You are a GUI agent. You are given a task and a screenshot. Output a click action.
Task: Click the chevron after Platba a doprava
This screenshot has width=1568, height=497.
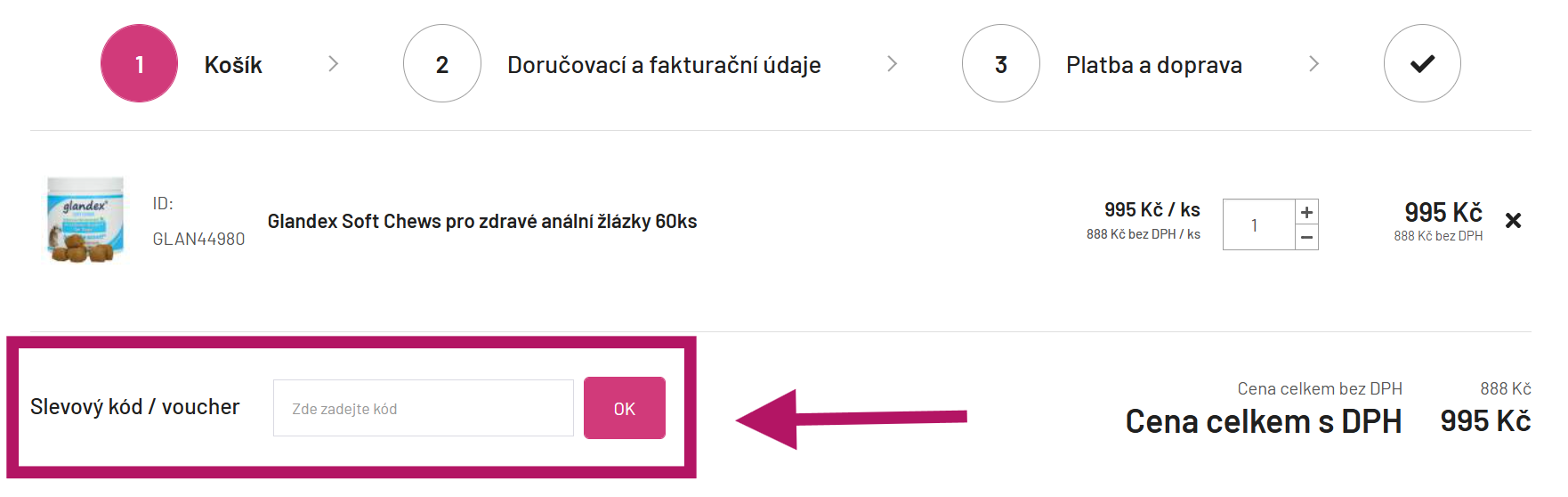1313,63
